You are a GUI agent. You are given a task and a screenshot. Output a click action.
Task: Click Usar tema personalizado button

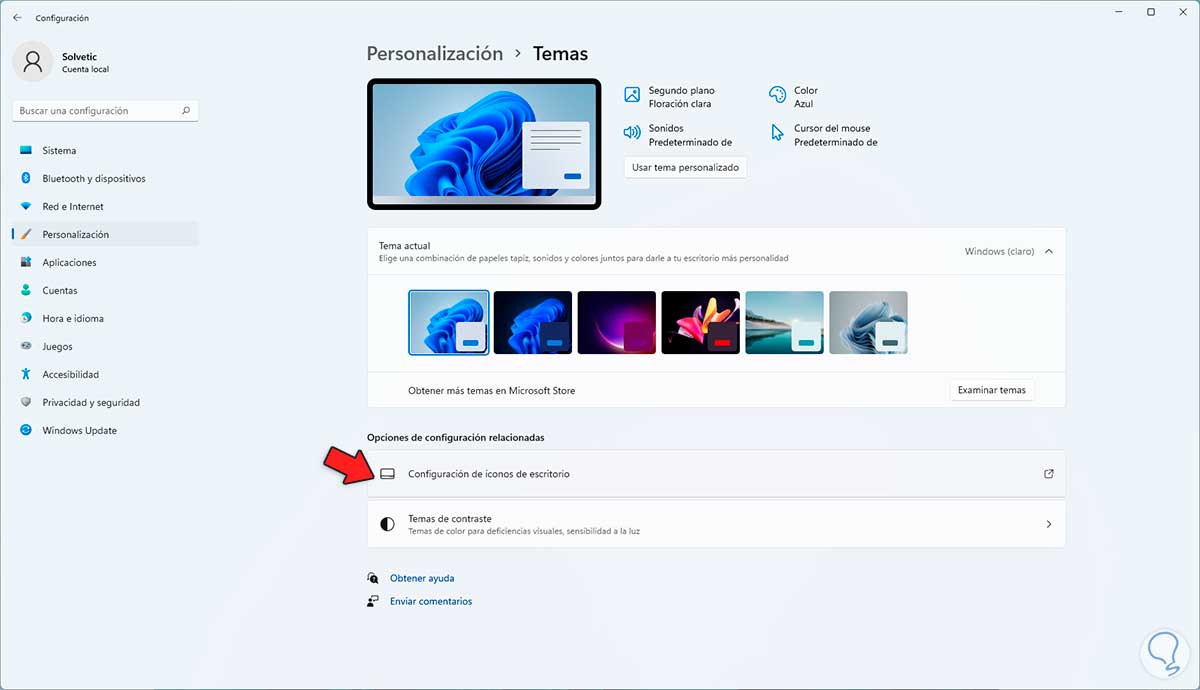pos(685,168)
